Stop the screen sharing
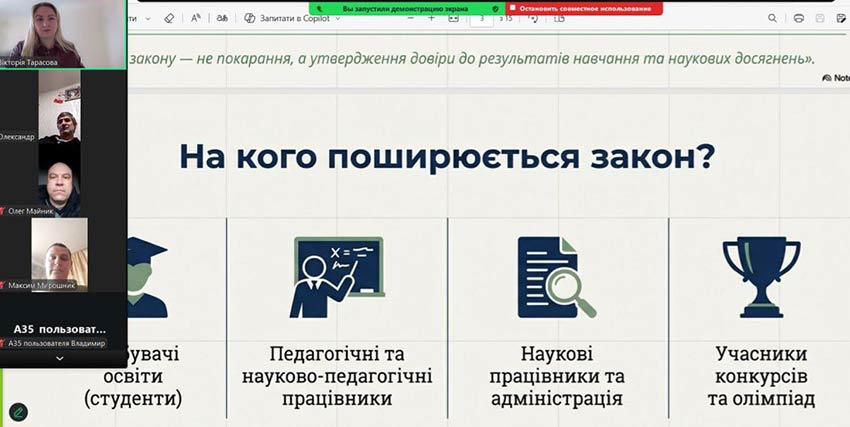 (x=585, y=8)
